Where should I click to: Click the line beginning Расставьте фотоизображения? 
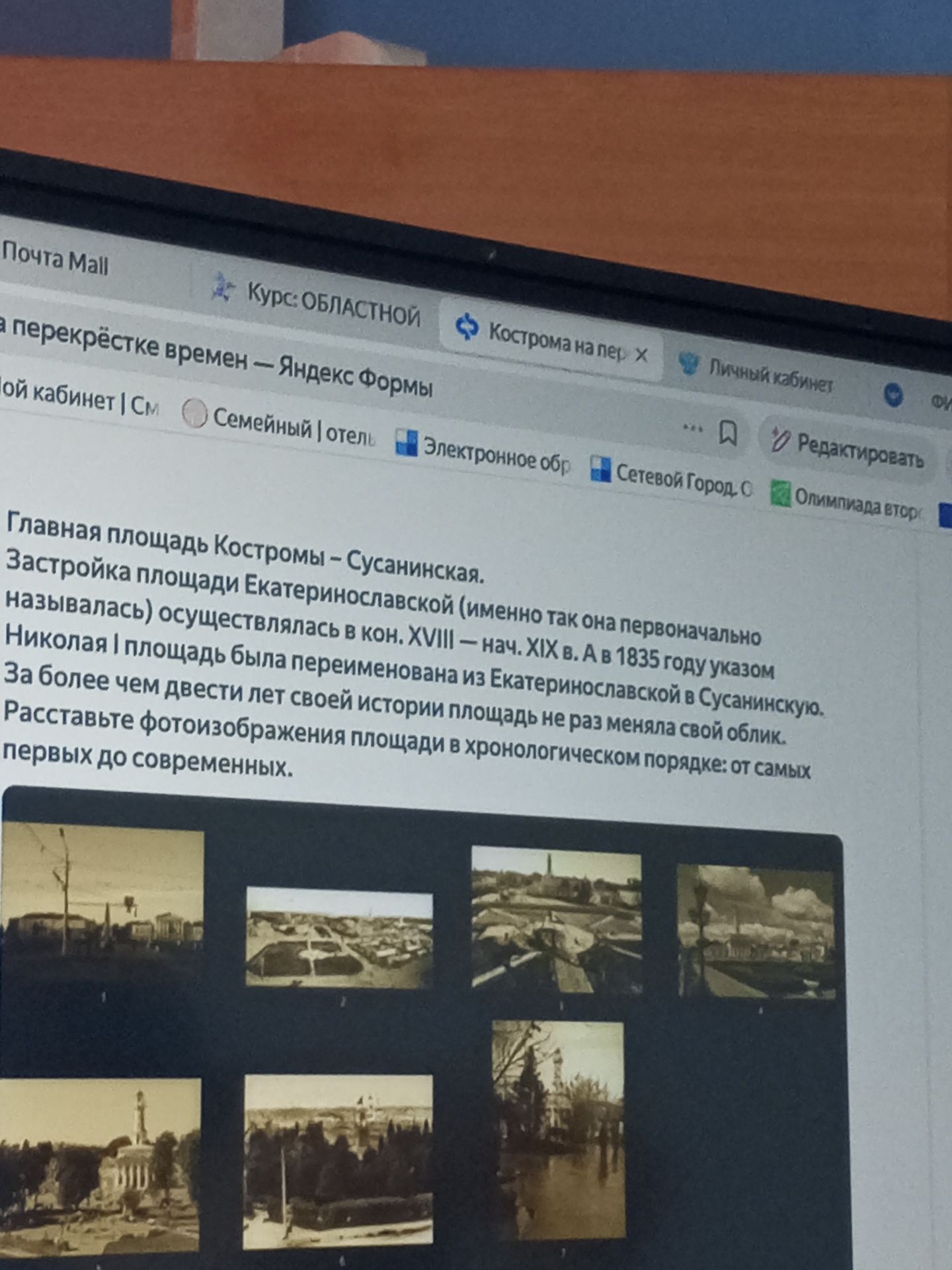(406, 741)
